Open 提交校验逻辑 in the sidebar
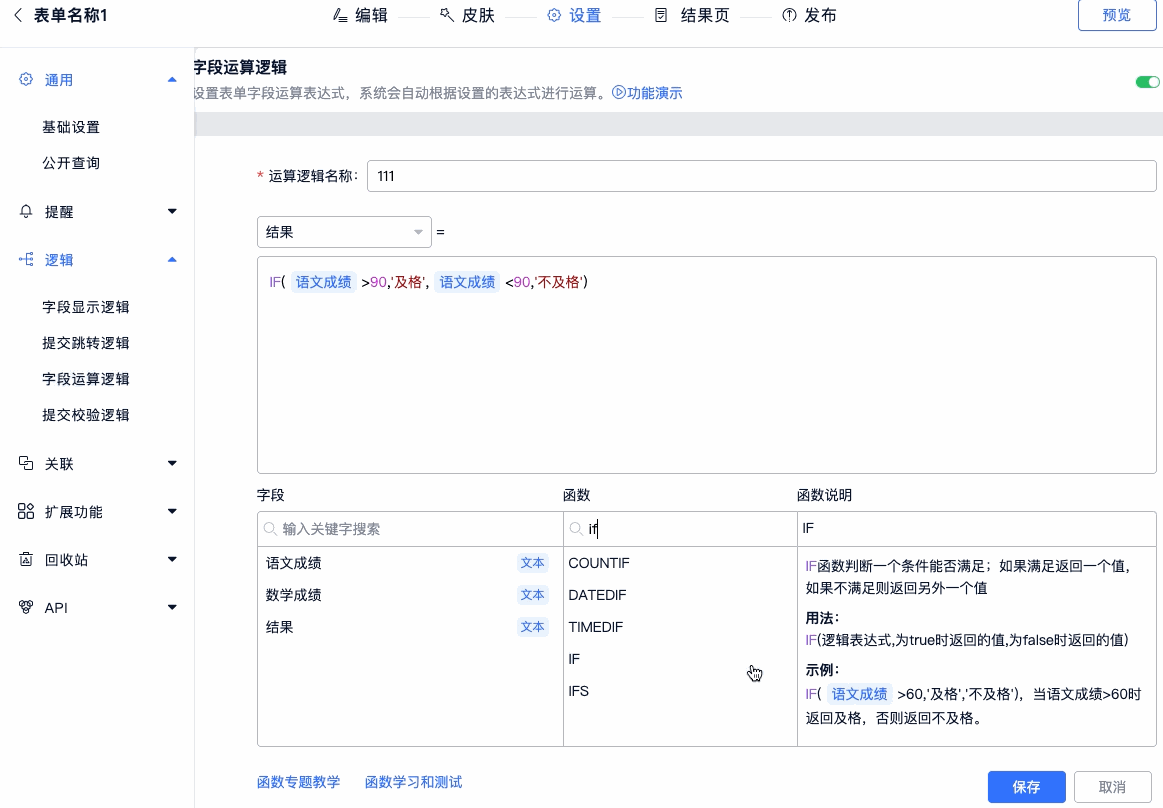Screen dimensions: 1163x808 pos(86,415)
